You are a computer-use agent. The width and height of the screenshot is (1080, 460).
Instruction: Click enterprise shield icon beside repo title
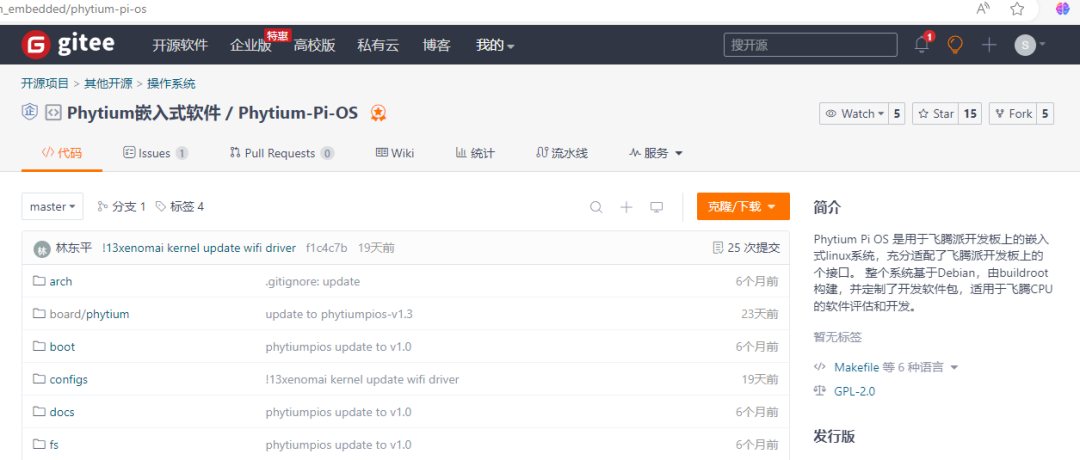click(x=30, y=113)
